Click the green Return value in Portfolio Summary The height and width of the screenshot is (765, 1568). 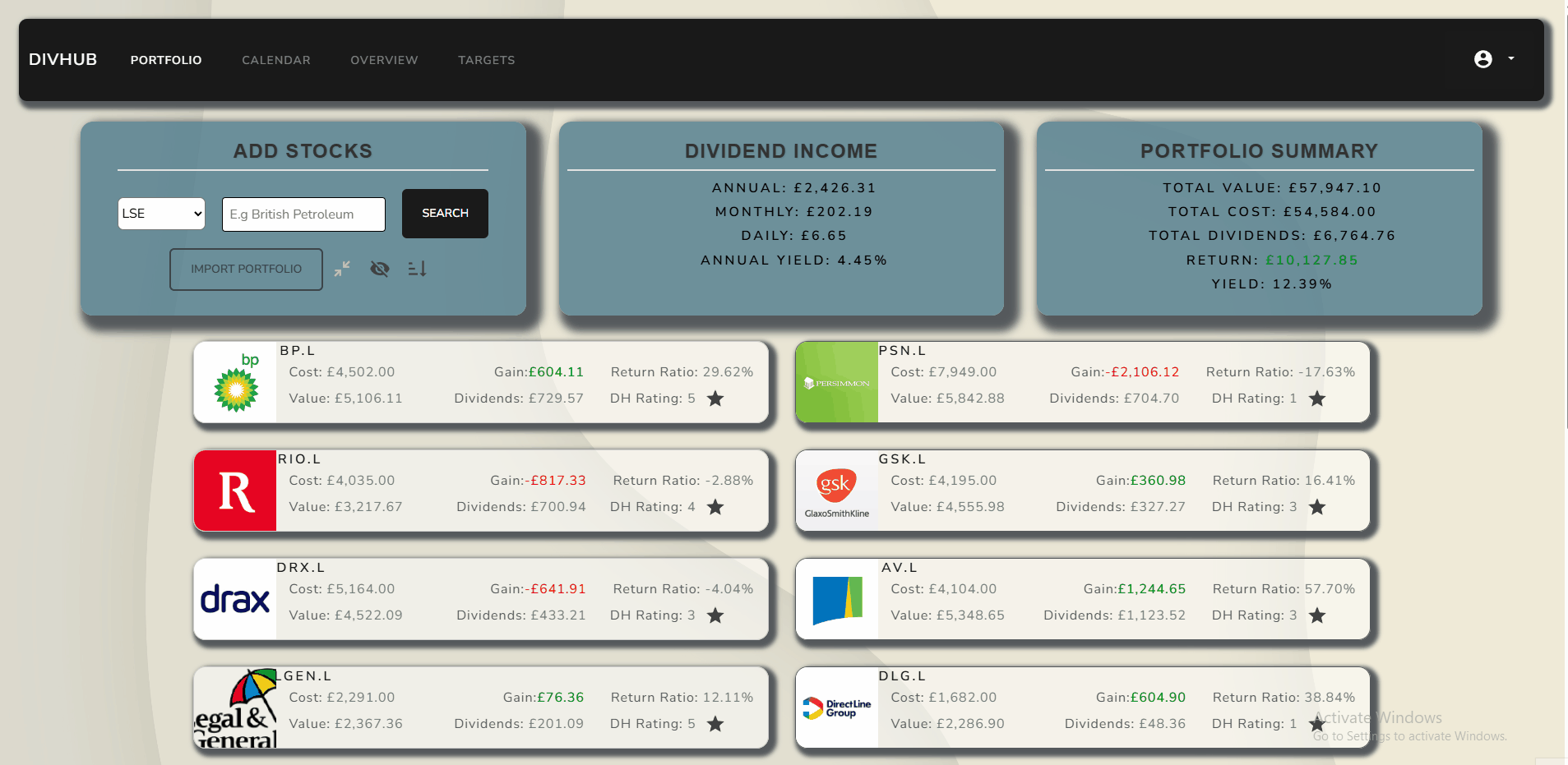coord(1312,260)
